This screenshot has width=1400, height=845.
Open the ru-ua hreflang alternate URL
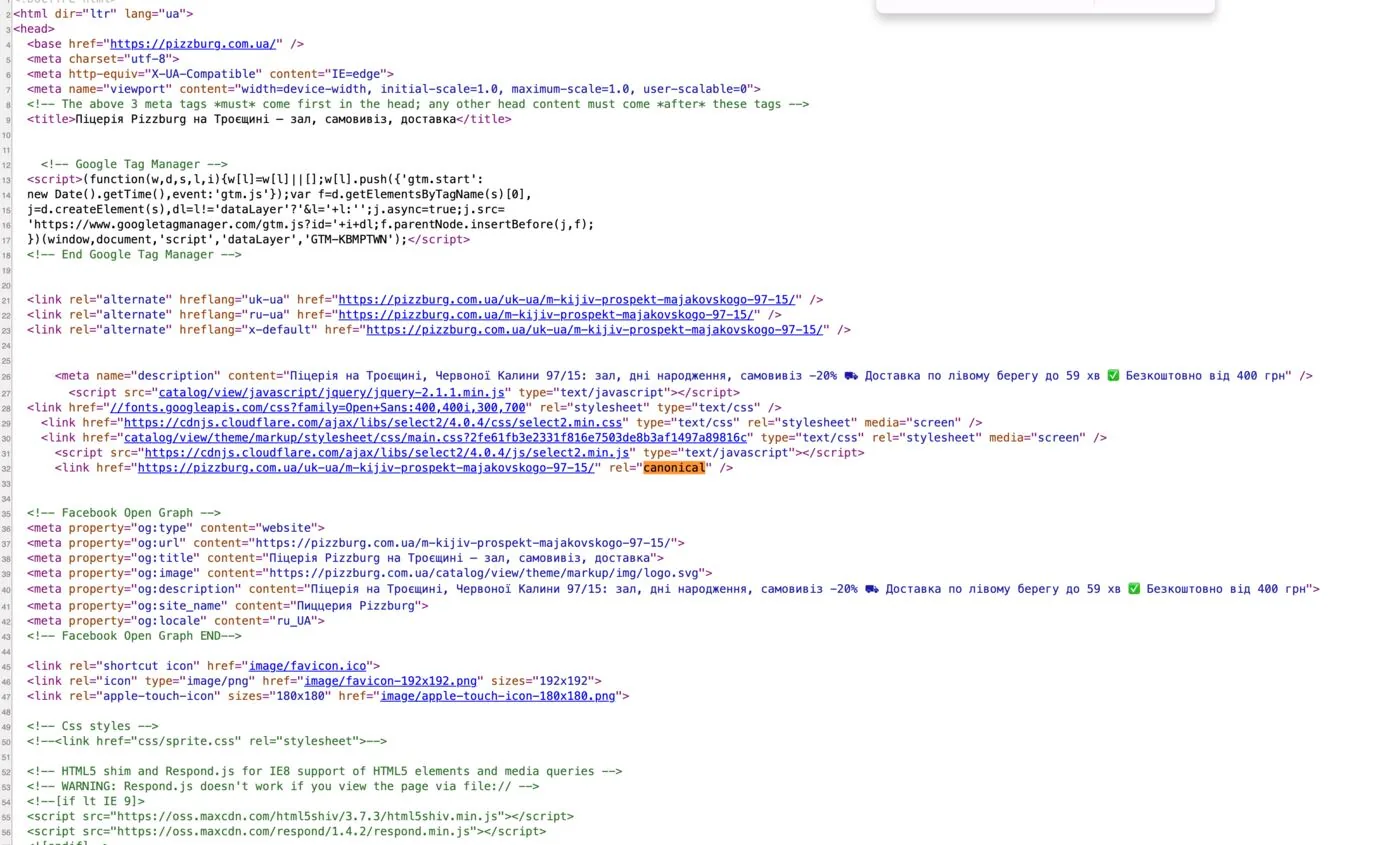[546, 314]
